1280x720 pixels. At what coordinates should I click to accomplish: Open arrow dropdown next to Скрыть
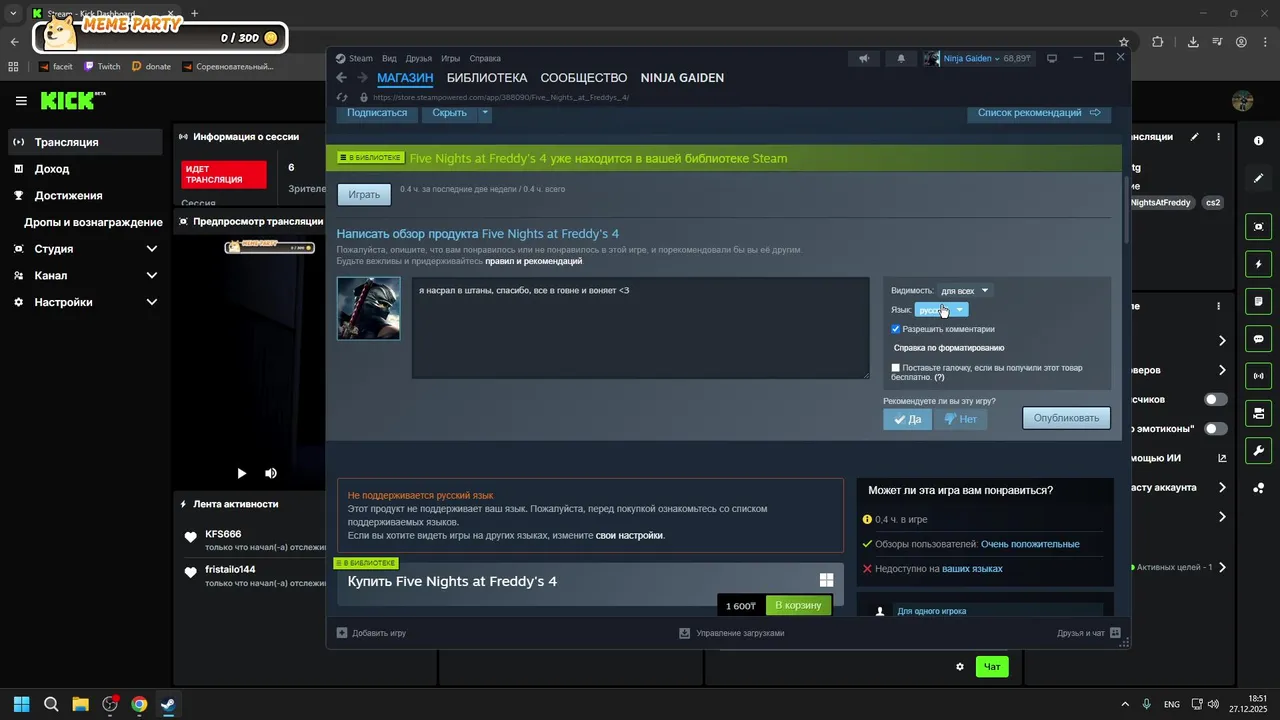485,113
